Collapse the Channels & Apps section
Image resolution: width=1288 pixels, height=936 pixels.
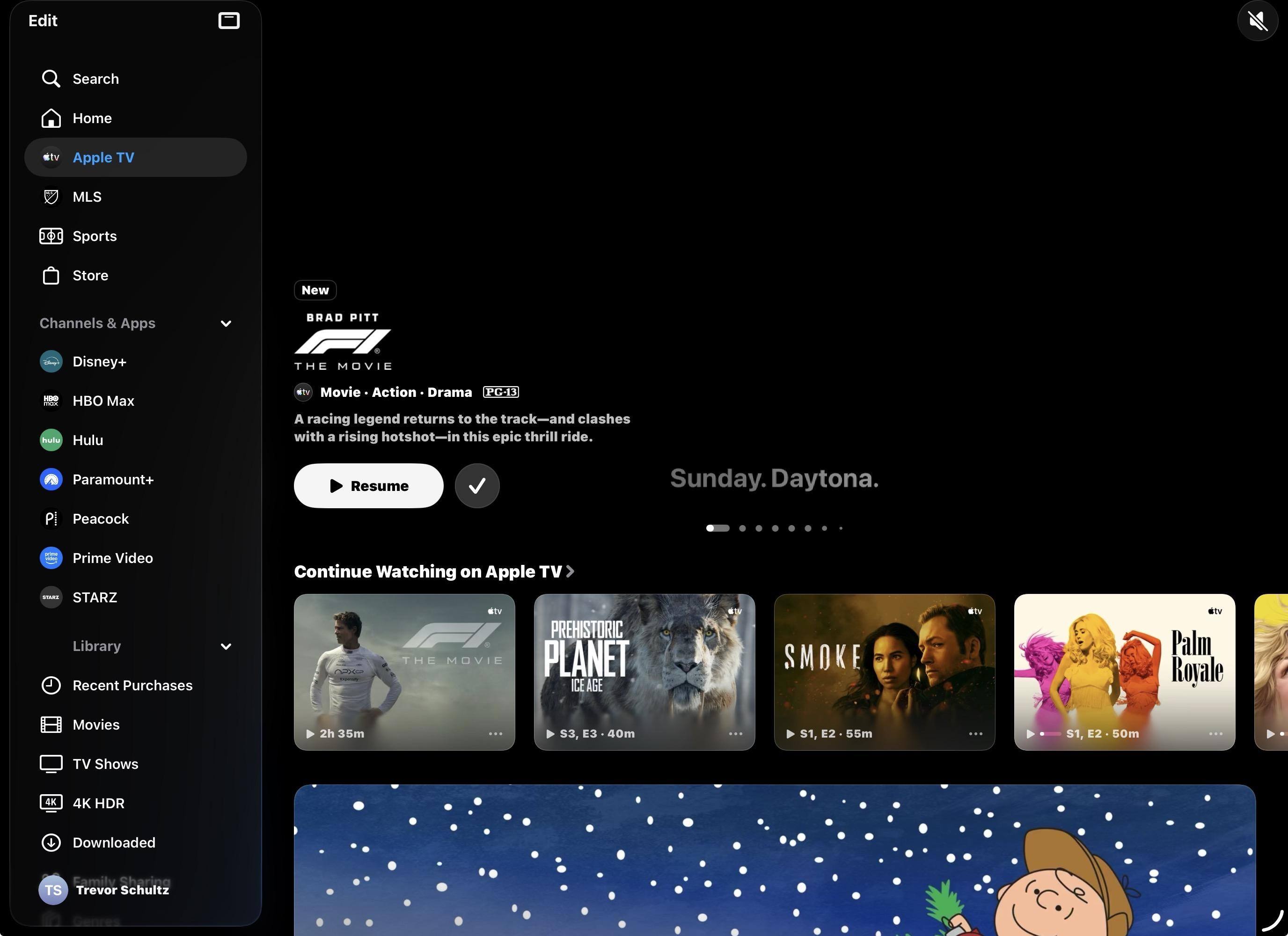[226, 324]
